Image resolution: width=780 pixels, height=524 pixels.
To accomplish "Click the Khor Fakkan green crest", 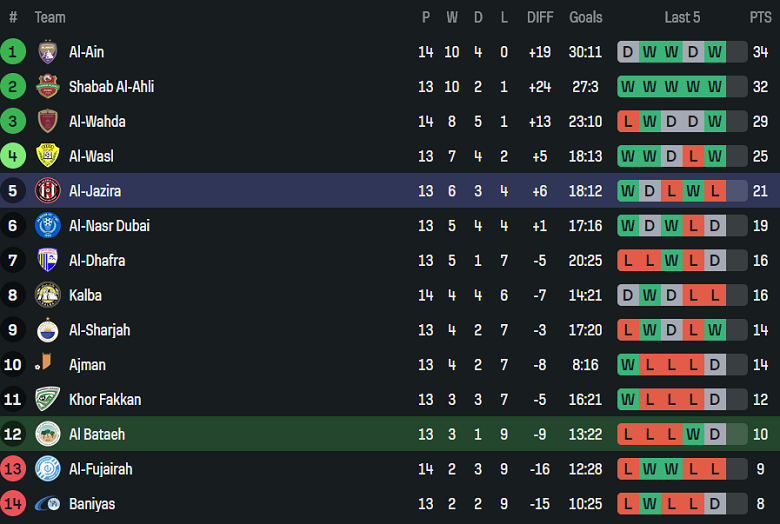I will click(x=47, y=400).
